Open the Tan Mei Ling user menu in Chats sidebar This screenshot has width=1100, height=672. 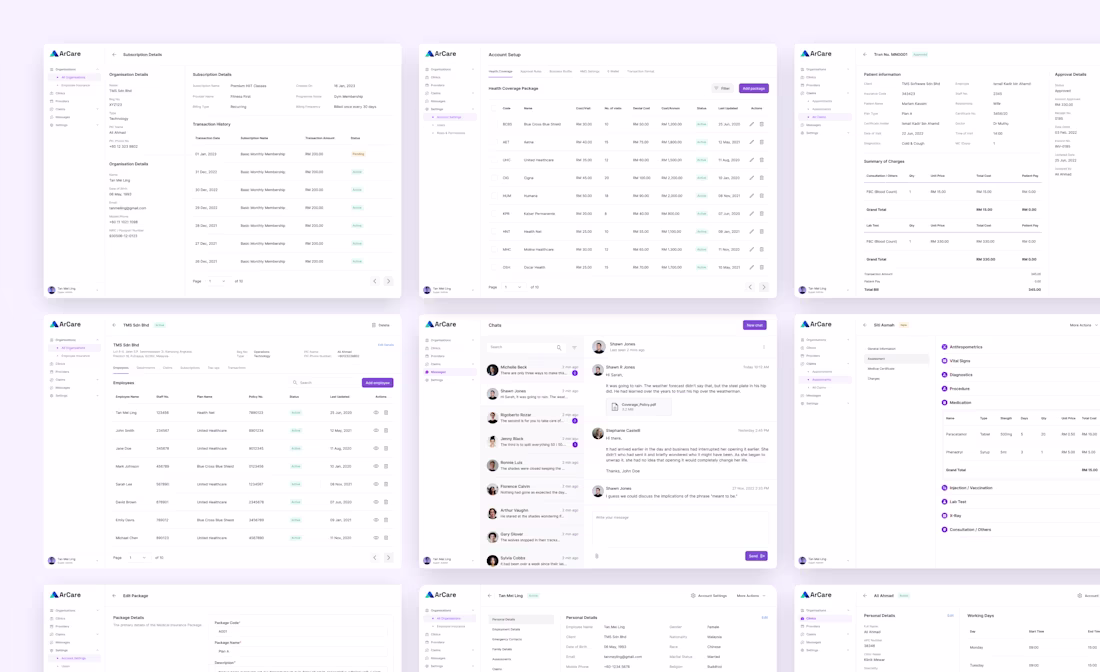pyautogui.click(x=449, y=560)
